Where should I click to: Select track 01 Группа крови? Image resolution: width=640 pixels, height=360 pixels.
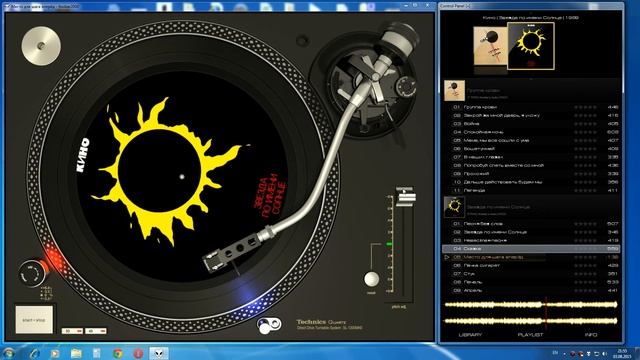tap(532, 107)
